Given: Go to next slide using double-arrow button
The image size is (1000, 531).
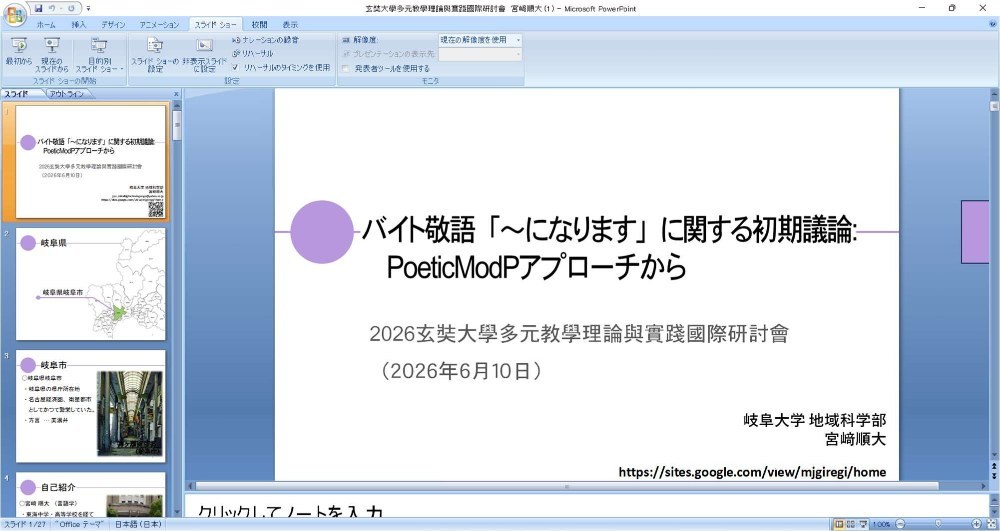Looking at the screenshot, I should click(x=994, y=476).
